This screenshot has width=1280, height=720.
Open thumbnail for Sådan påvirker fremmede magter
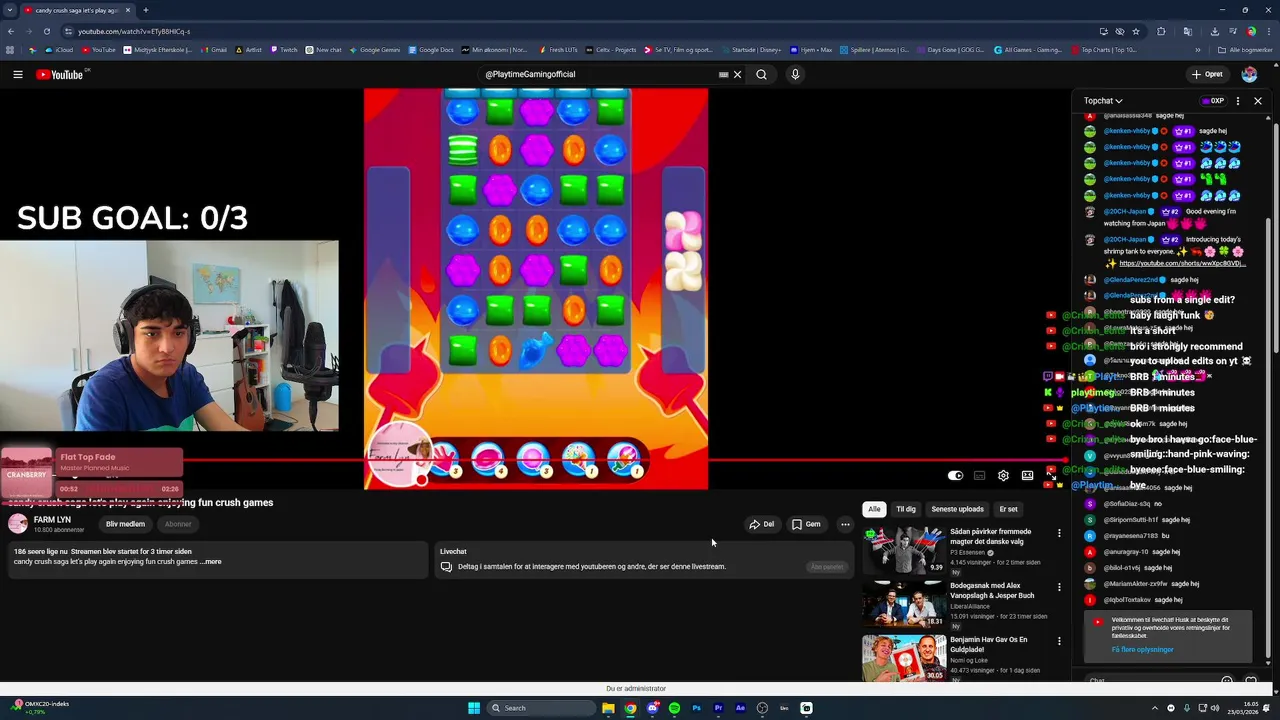904,549
